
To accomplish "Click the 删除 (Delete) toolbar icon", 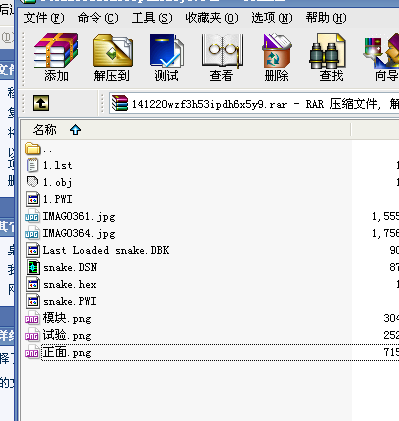I will [276, 51].
